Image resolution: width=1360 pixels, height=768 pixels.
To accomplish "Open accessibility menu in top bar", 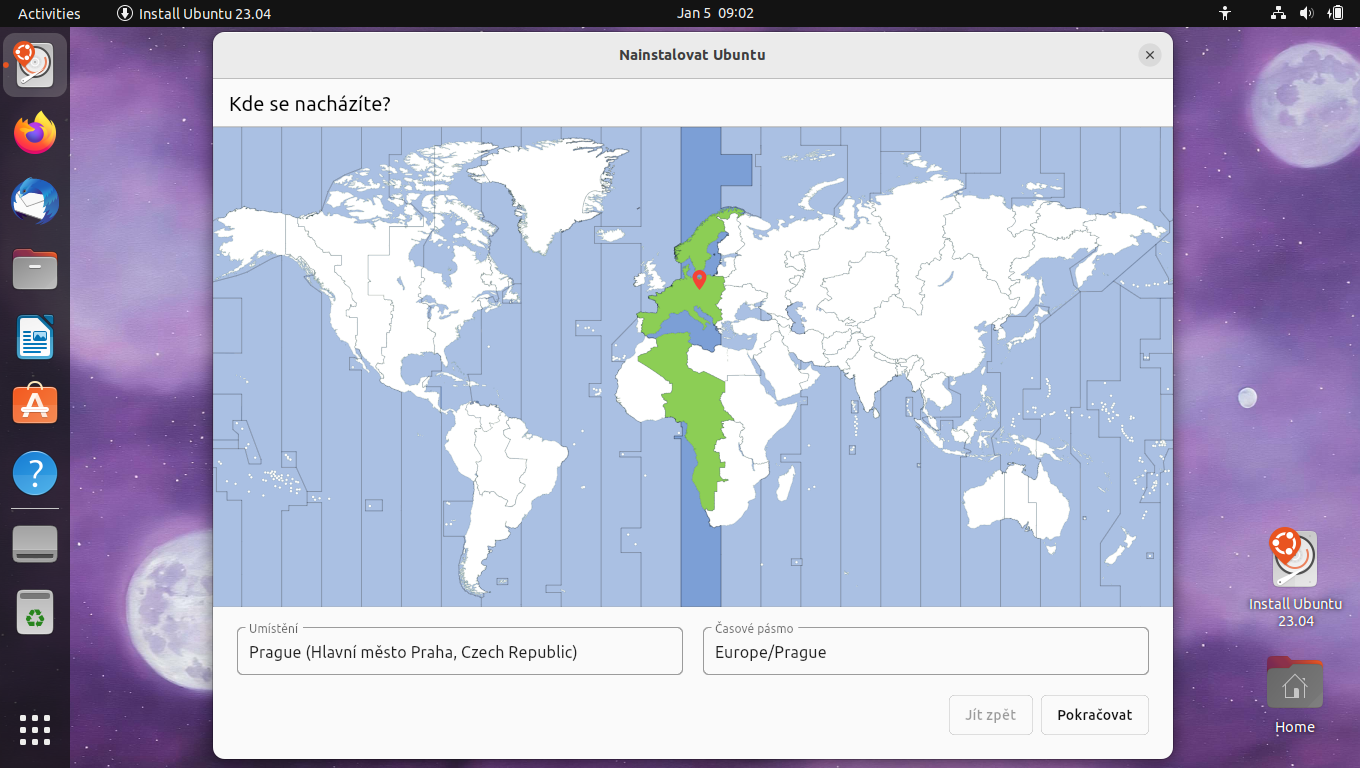I will 1225,13.
